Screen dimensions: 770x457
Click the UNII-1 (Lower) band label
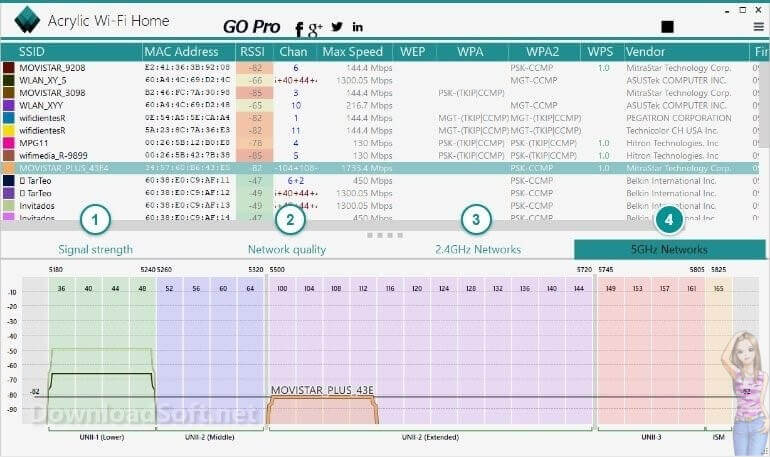[x=102, y=437]
